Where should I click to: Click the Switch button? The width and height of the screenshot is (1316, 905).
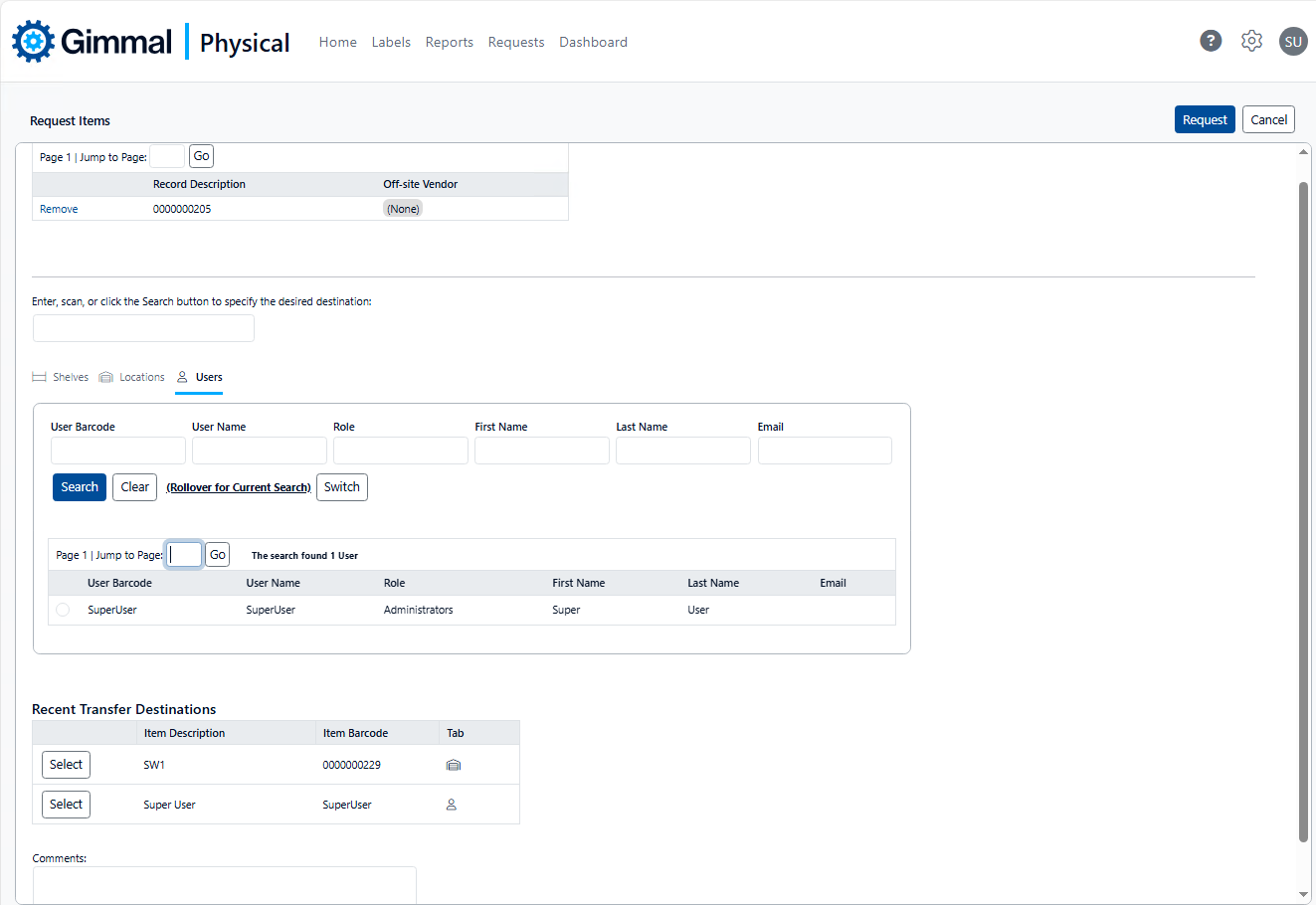coord(341,487)
